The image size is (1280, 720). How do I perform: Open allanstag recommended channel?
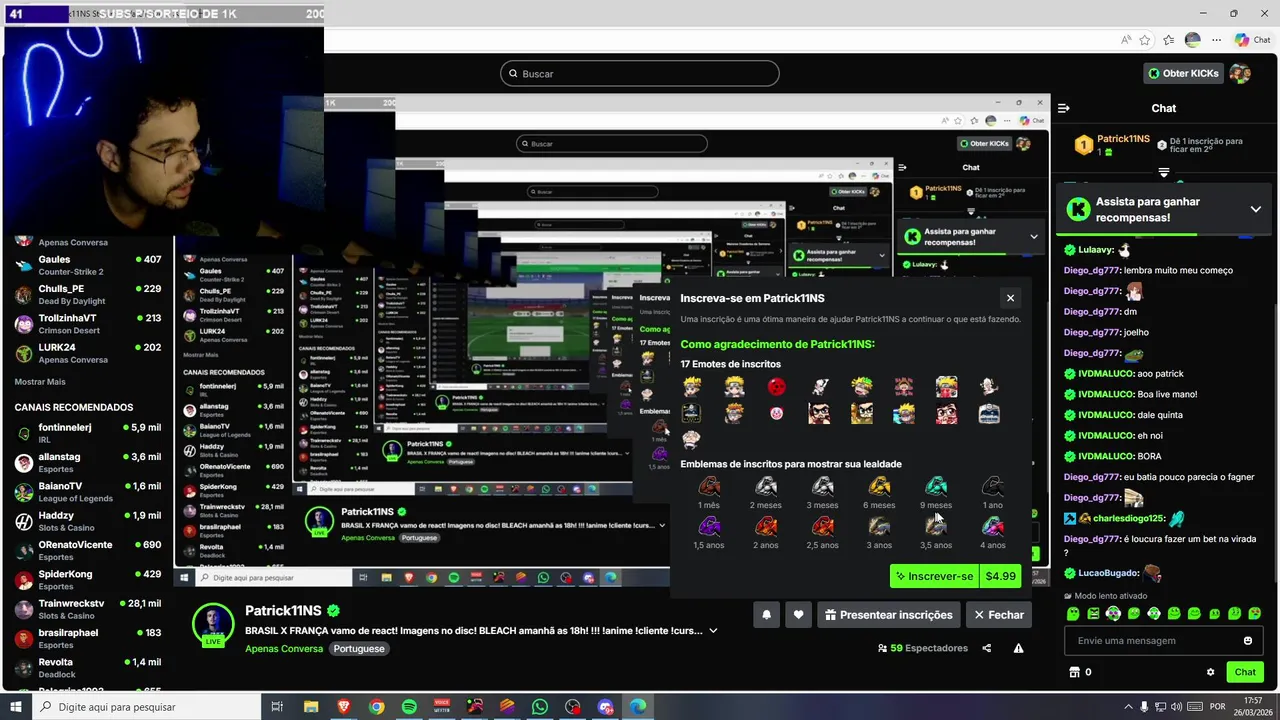point(88,462)
